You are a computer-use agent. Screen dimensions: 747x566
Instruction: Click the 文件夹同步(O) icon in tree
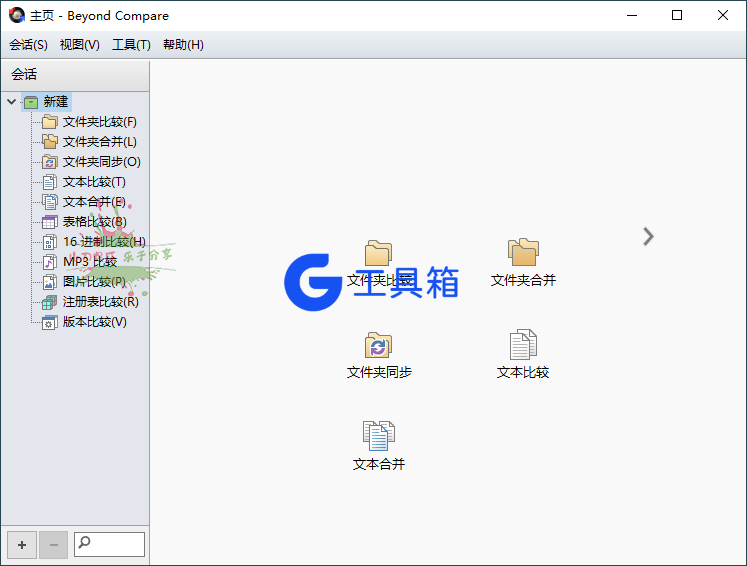(50, 162)
